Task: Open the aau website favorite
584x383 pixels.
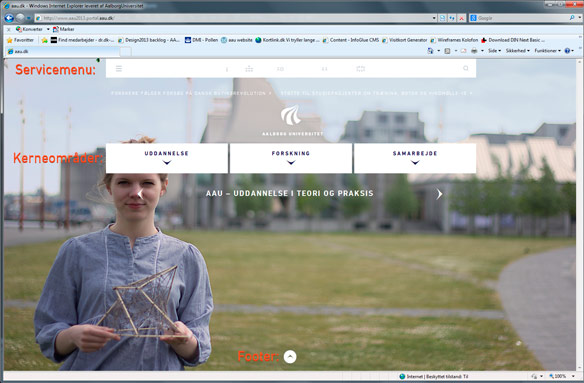Action: point(237,40)
